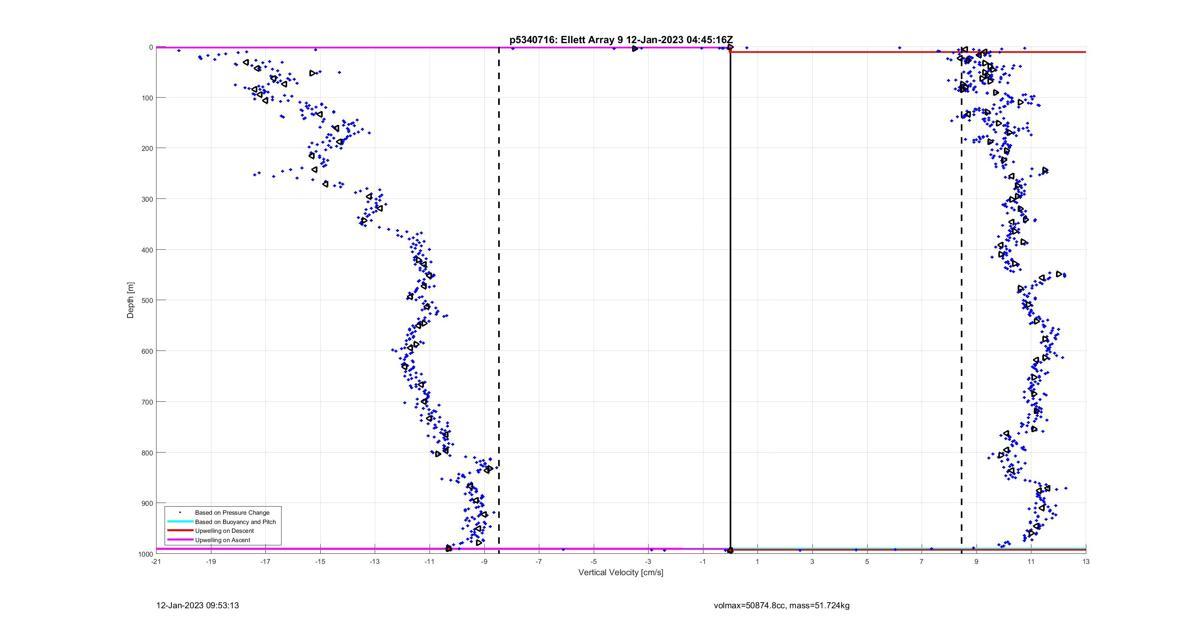Viewport: 1200px width, 622px height.
Task: Click the depth-axis tick label "800"
Action: point(146,452)
